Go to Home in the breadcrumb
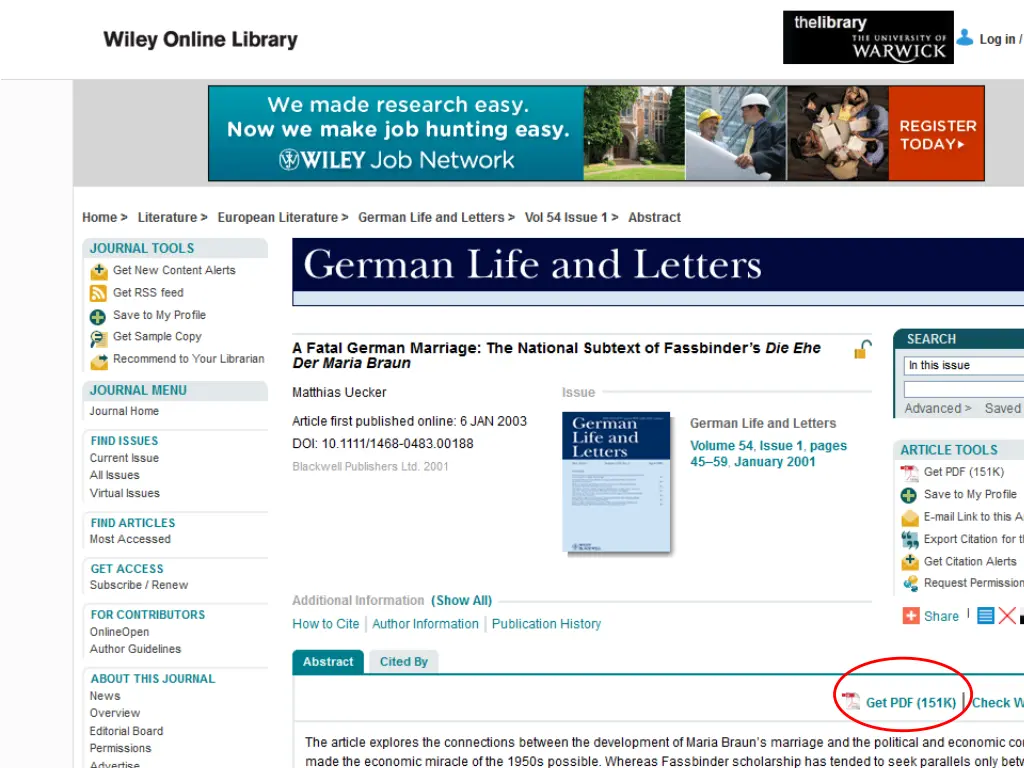Screen dimensions: 1024x768 point(99,217)
